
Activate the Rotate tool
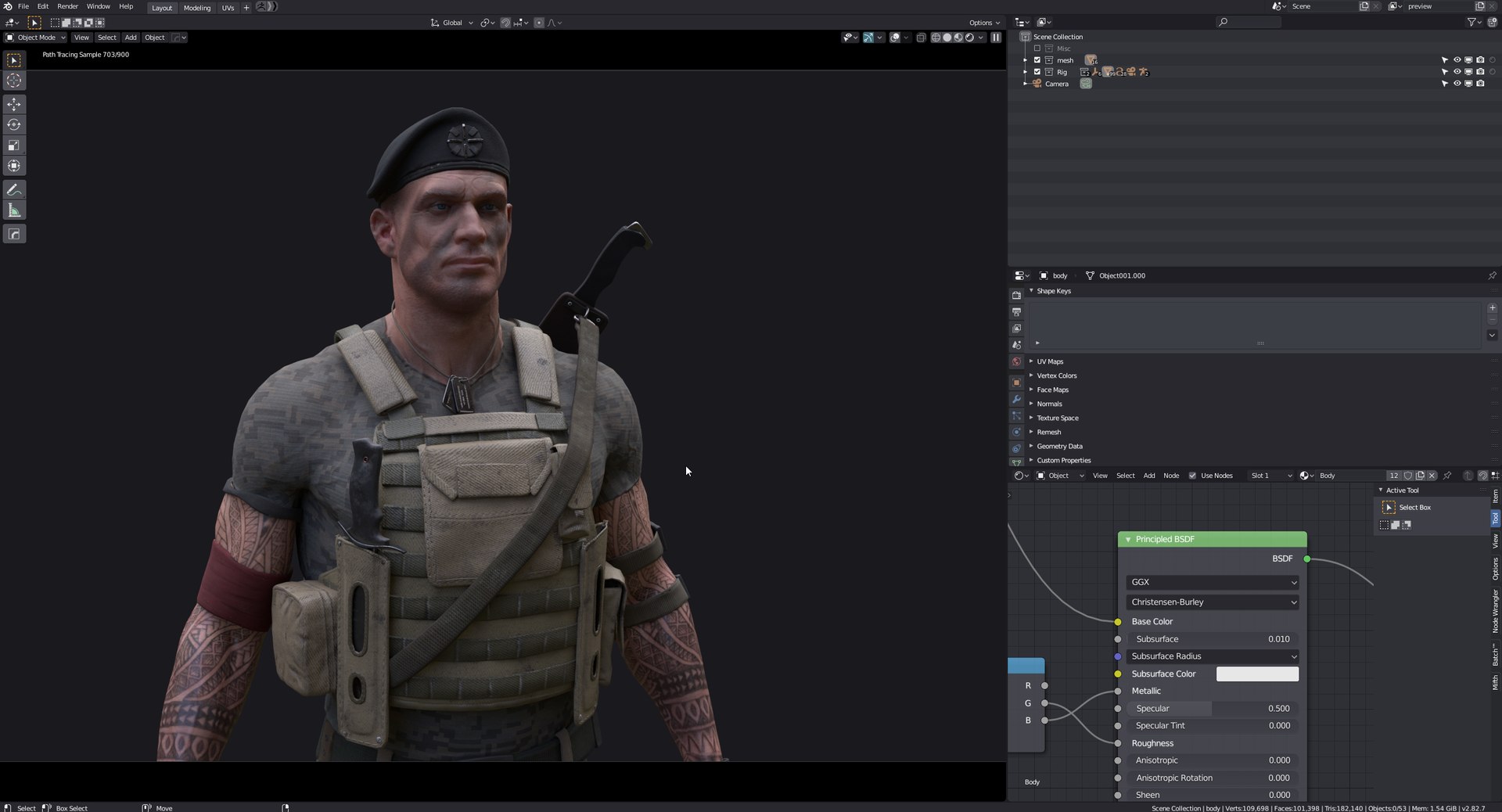point(14,124)
